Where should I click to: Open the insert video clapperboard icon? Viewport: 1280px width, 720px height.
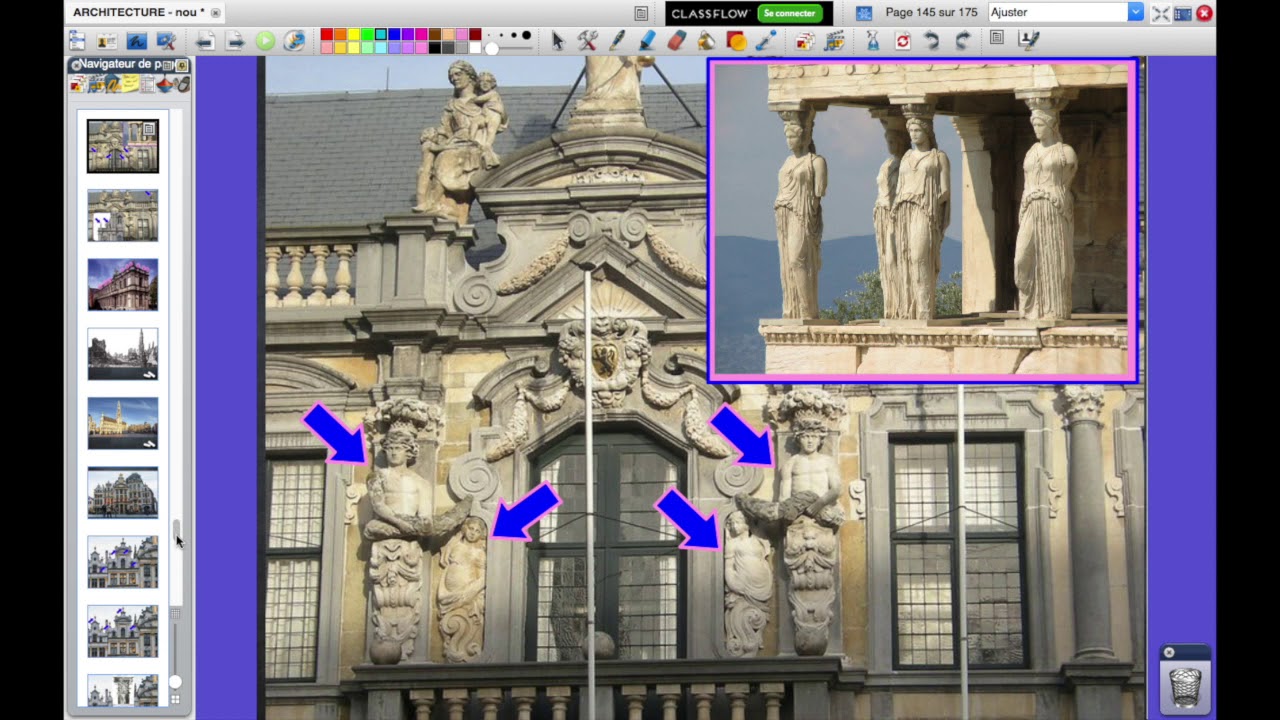[835, 41]
